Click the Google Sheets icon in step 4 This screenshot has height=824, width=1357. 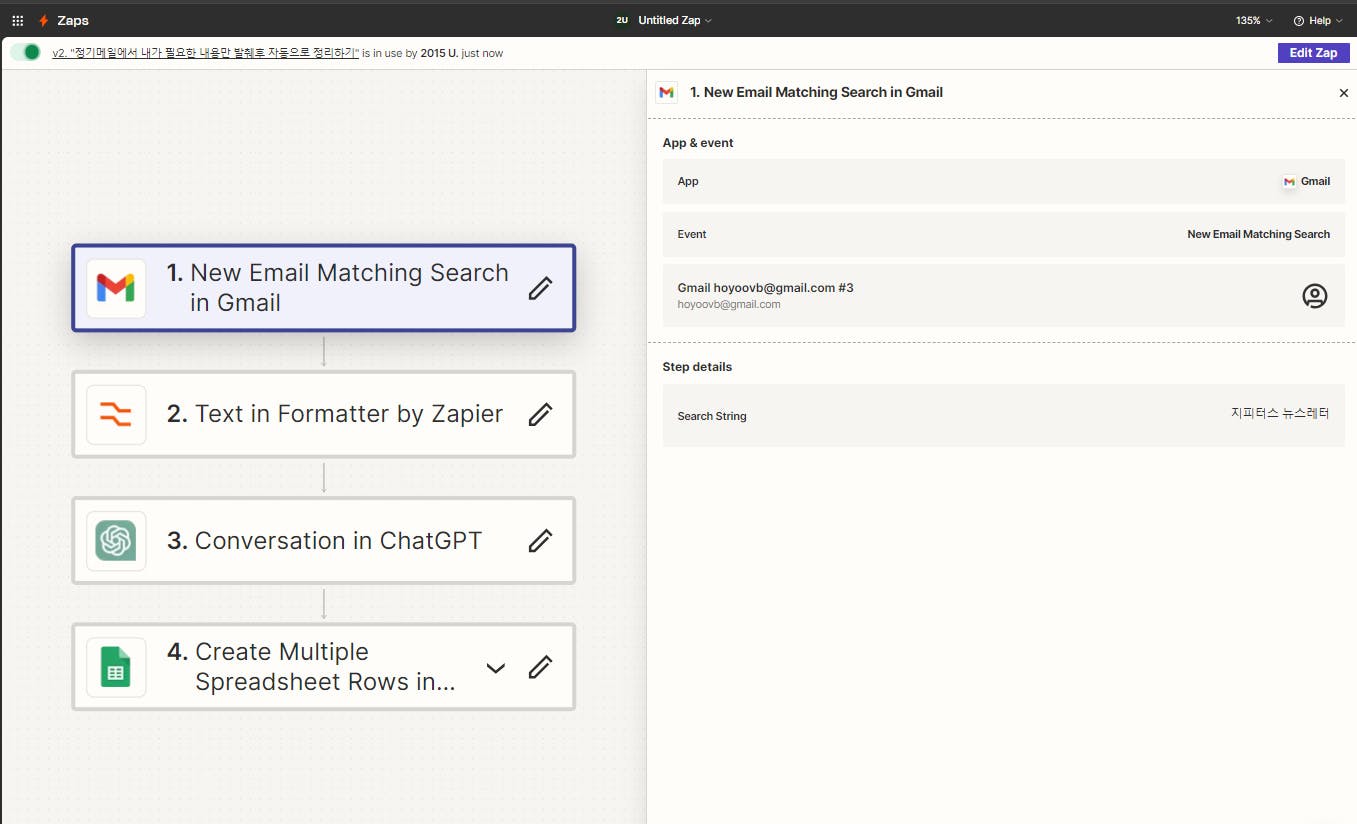coord(116,667)
